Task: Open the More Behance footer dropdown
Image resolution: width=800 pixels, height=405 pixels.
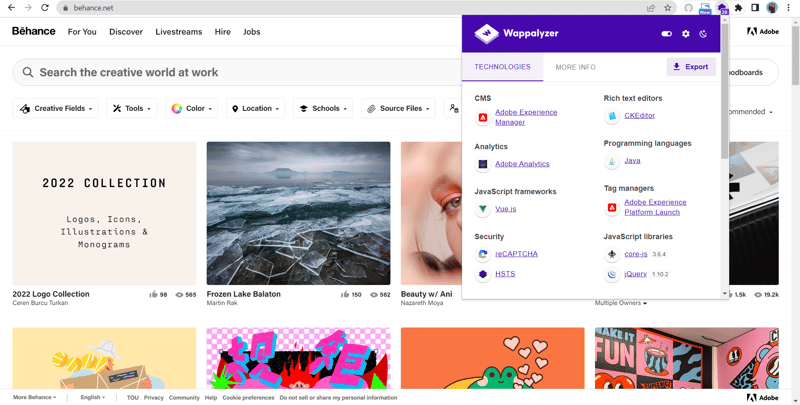Action: (x=34, y=397)
